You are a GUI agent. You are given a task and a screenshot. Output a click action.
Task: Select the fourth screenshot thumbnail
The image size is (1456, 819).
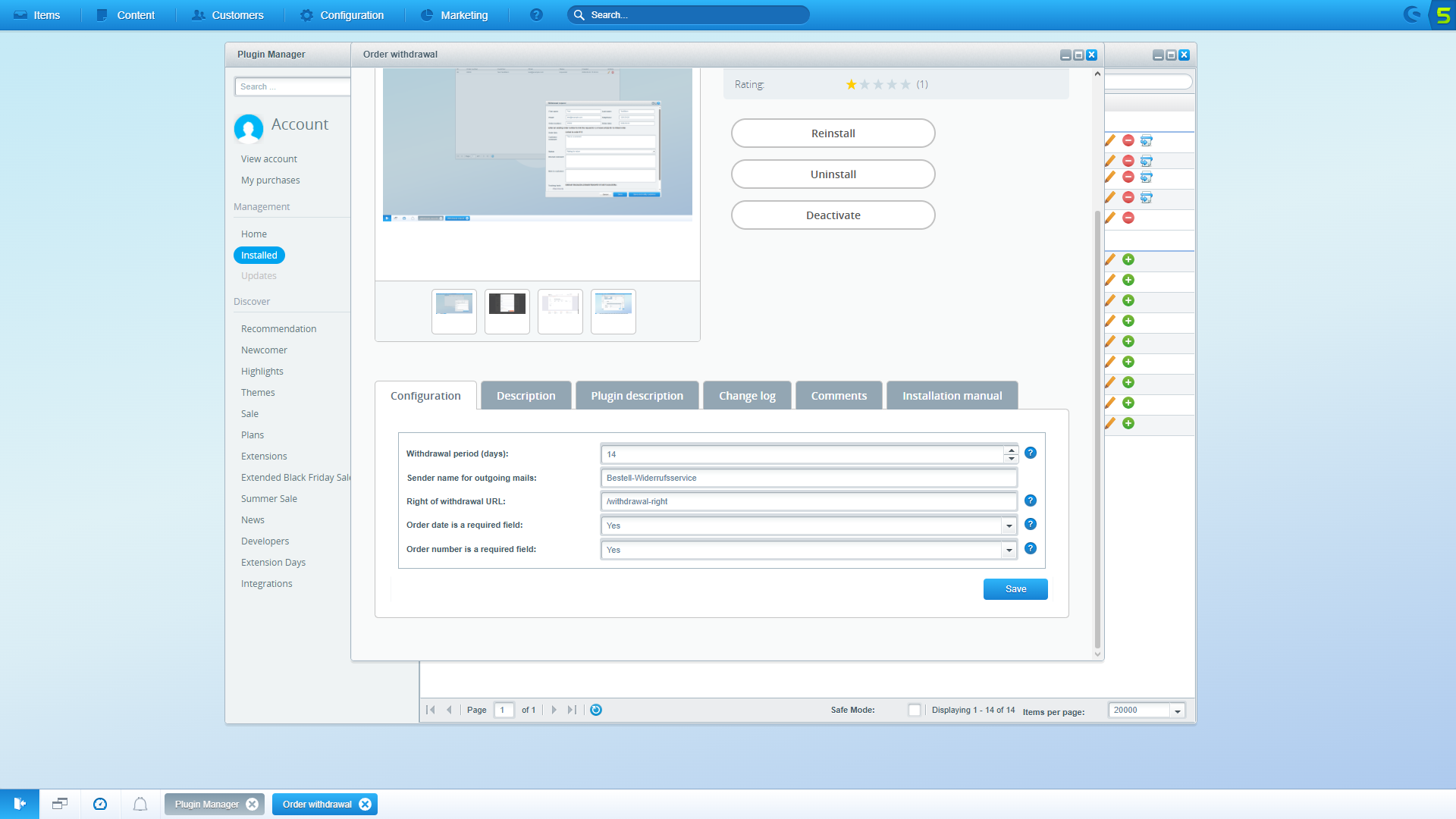tap(613, 312)
